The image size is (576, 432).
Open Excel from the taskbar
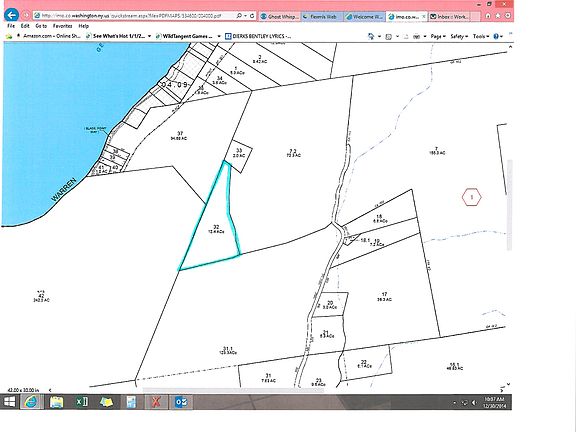pos(82,402)
